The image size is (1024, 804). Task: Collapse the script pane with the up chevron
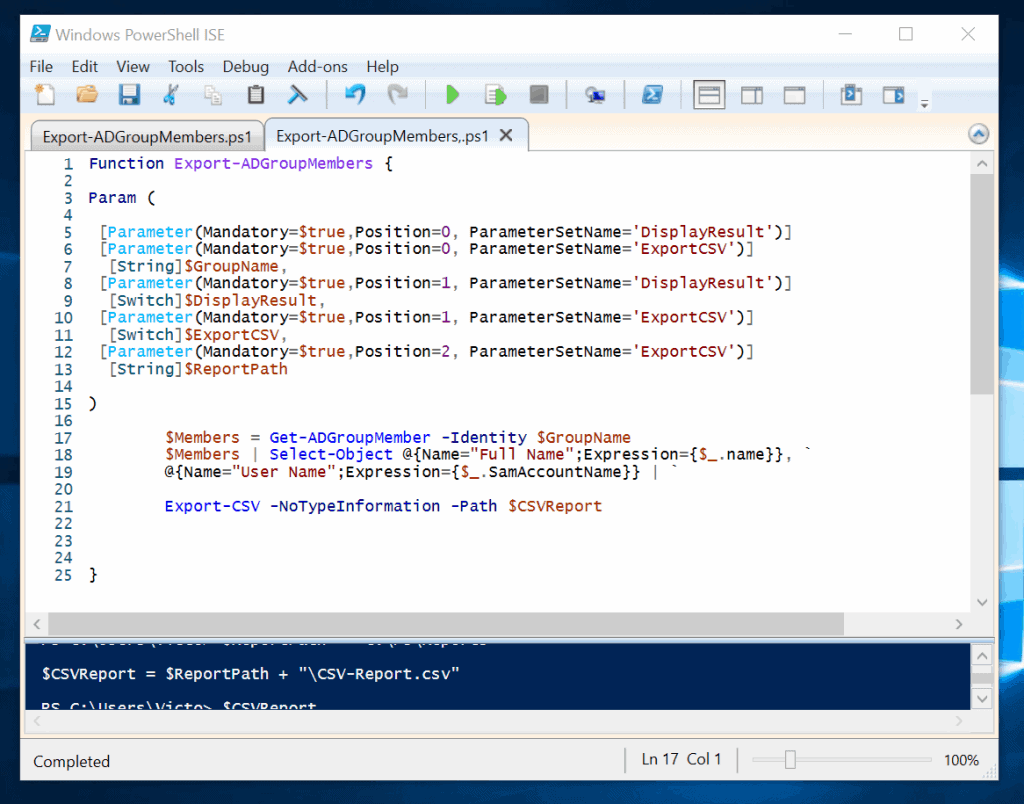coord(979,133)
